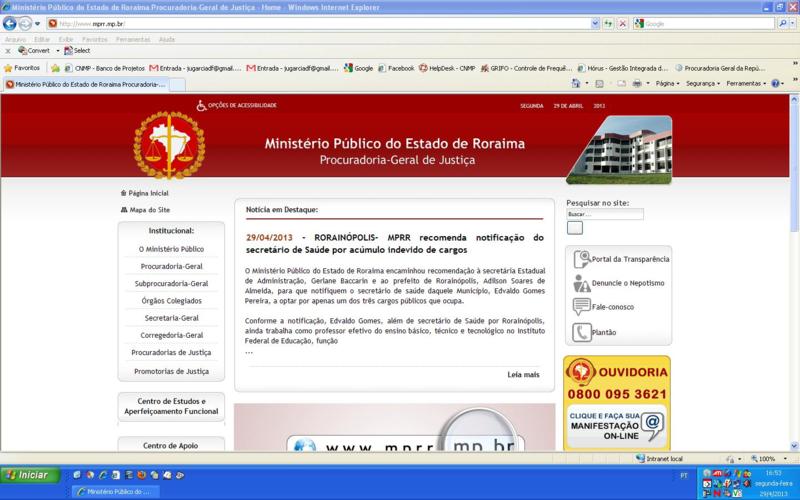Image resolution: width=800 pixels, height=500 pixels.
Task: Go forward with the browser Forward arrow
Action: (24, 23)
